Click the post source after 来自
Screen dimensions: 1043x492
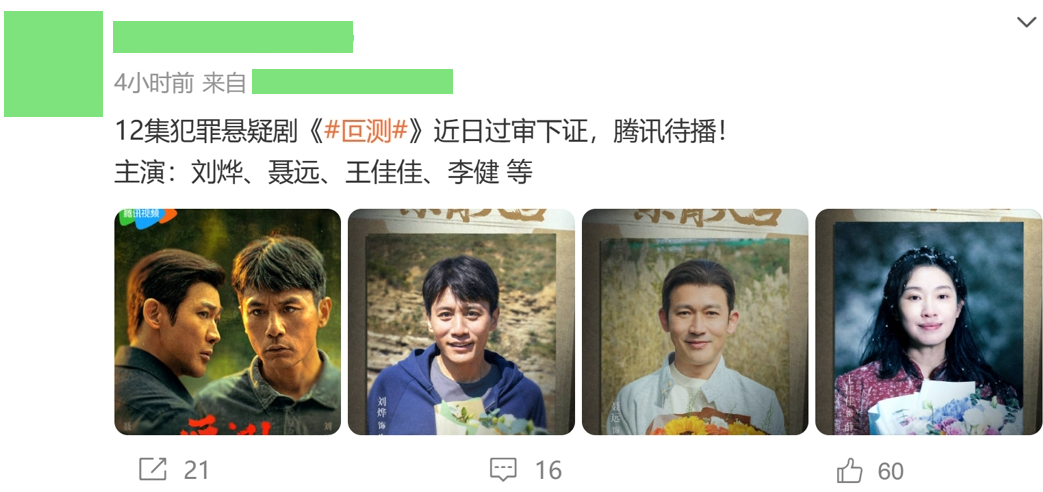[x=353, y=82]
